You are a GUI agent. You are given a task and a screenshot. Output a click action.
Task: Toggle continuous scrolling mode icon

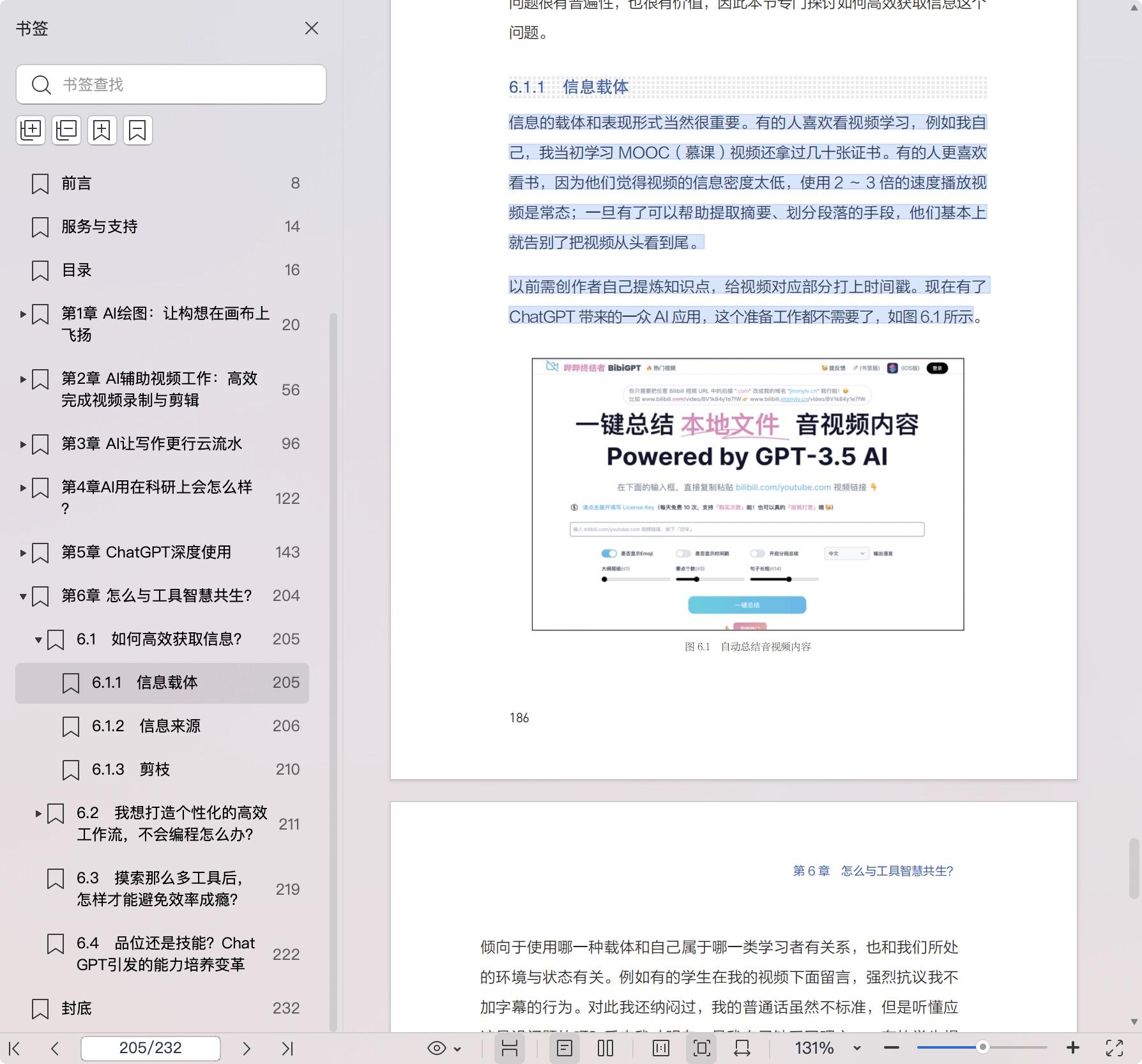pyautogui.click(x=510, y=1048)
